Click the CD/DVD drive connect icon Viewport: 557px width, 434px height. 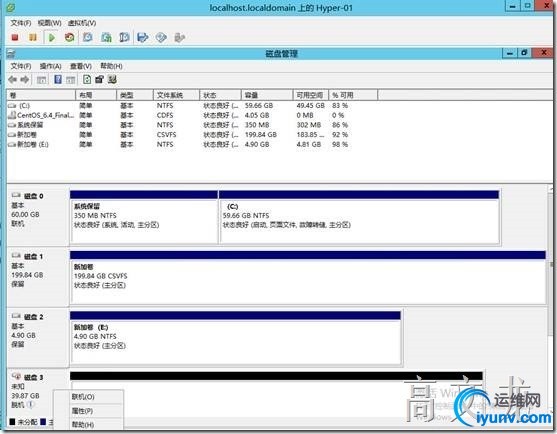click(x=161, y=37)
